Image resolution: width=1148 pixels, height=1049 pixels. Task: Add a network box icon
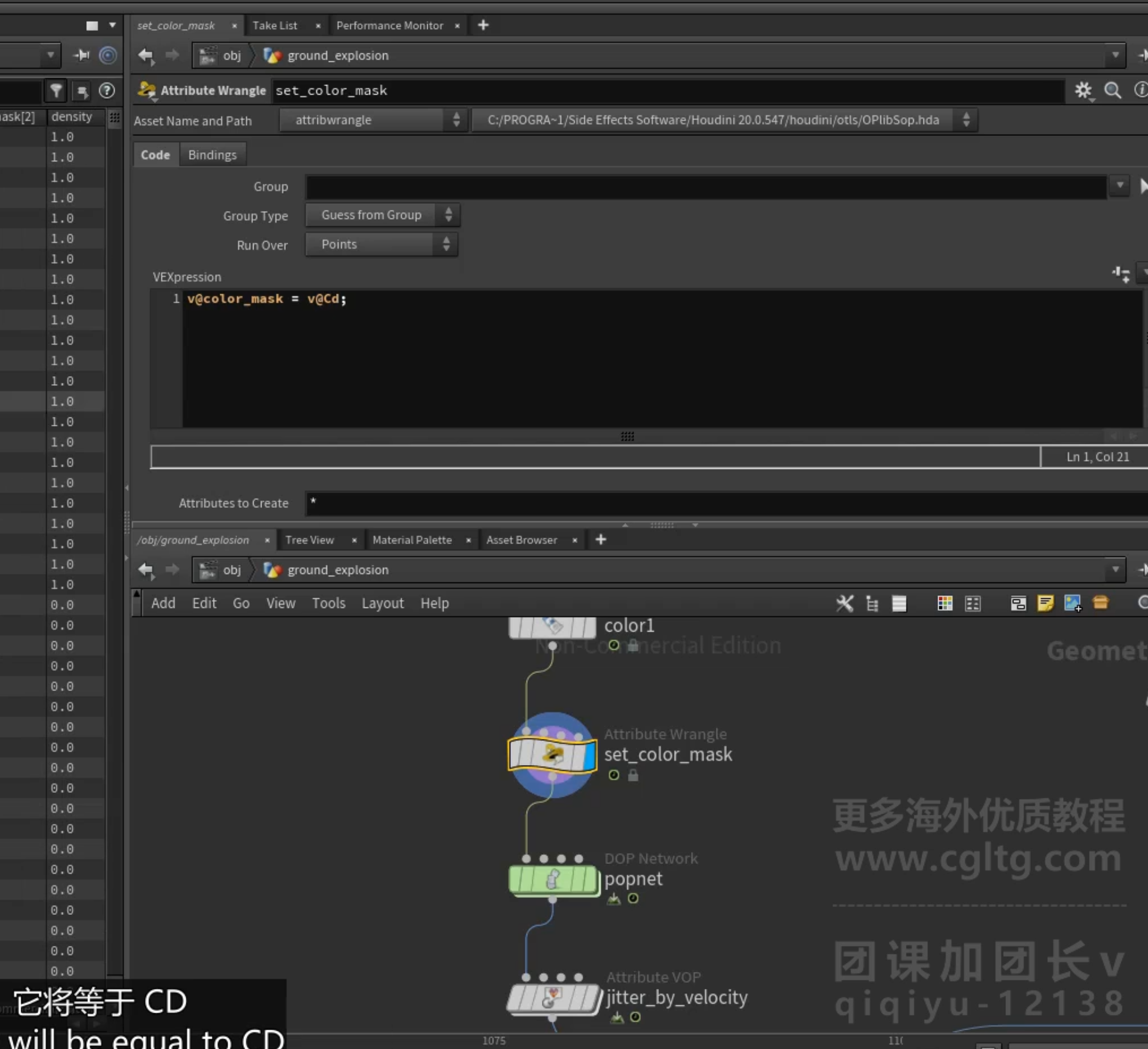(1018, 603)
